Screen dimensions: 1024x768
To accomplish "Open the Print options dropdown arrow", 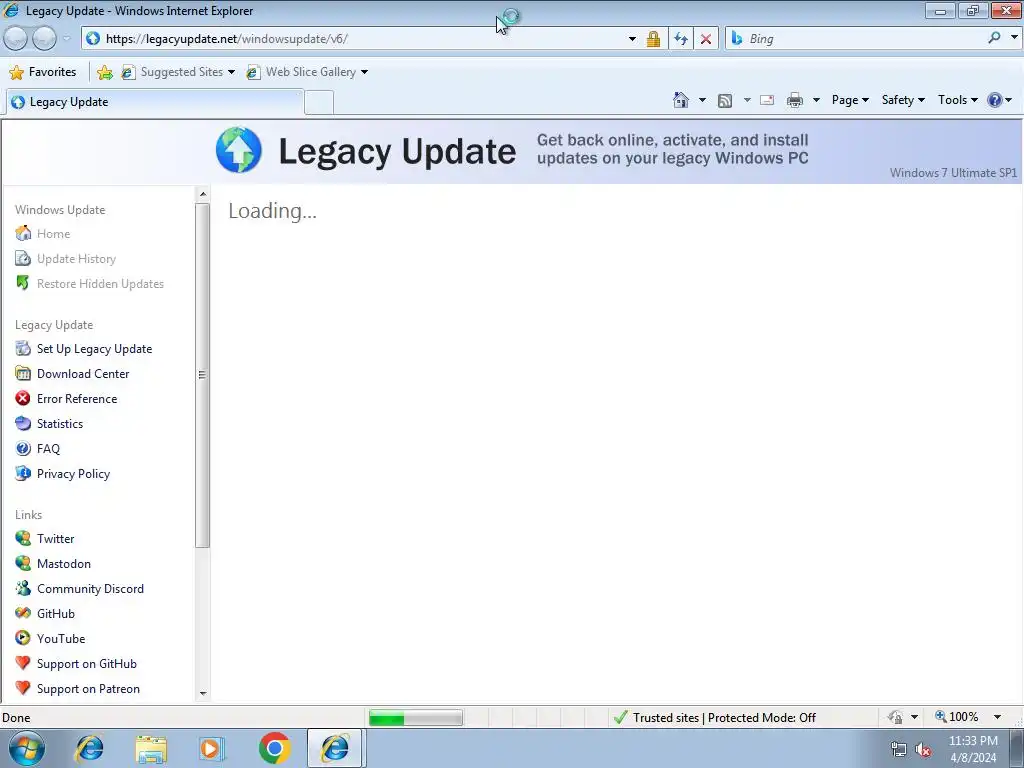I will 816,100.
